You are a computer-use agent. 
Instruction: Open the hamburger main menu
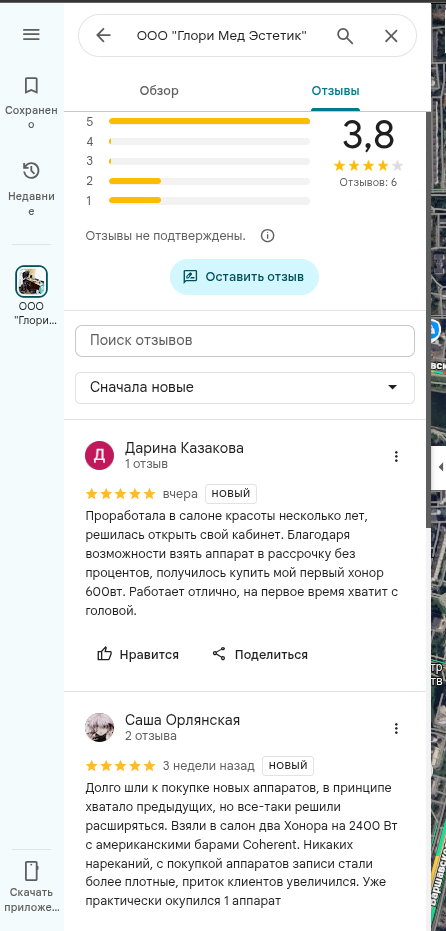coord(31,34)
